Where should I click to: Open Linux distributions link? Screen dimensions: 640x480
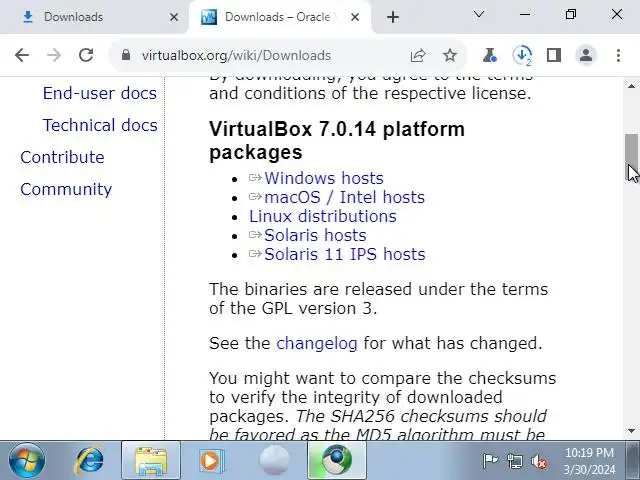click(x=322, y=216)
